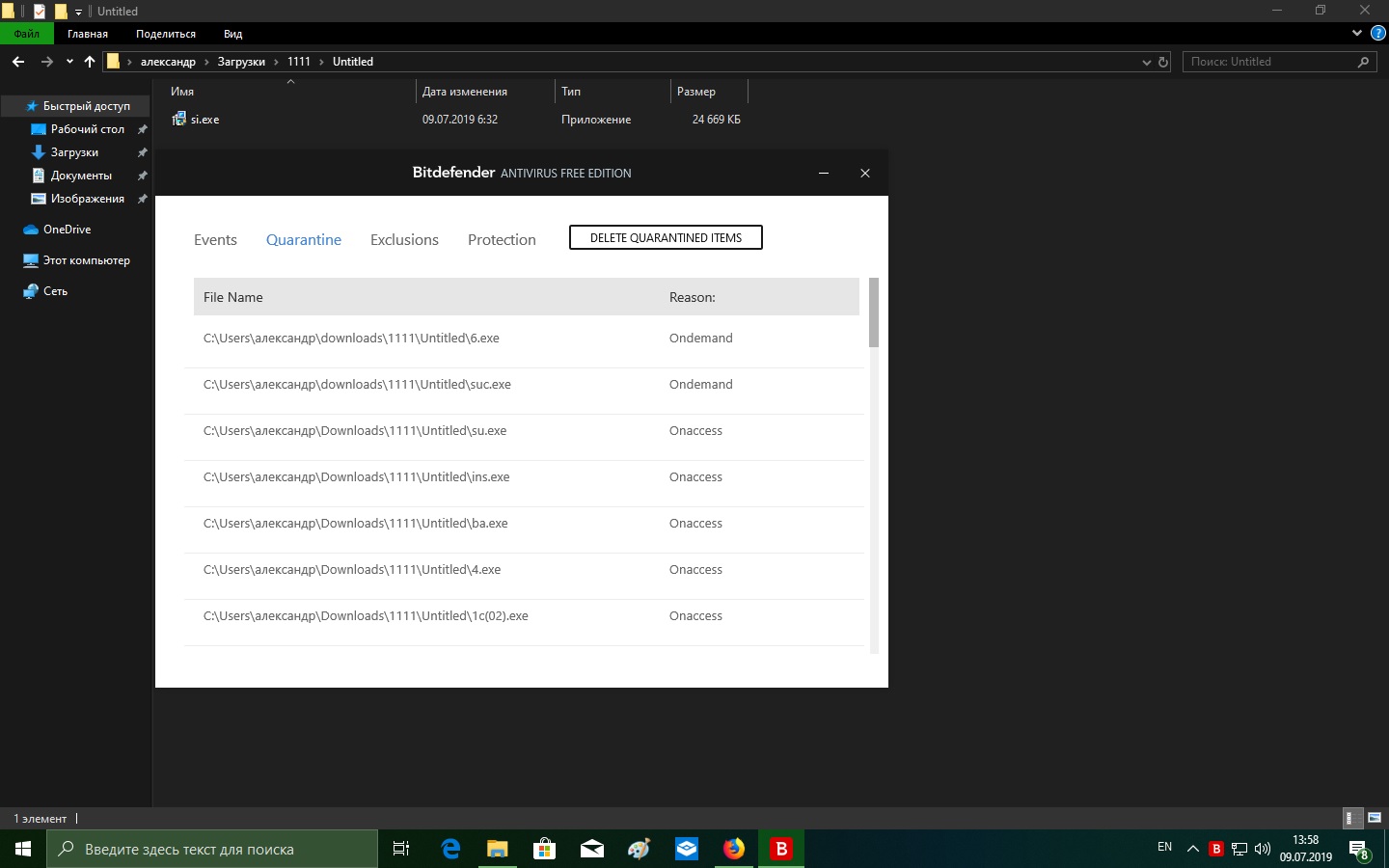The width and height of the screenshot is (1389, 868).
Task: Open Microsoft Store taskbar icon
Action: [545, 849]
